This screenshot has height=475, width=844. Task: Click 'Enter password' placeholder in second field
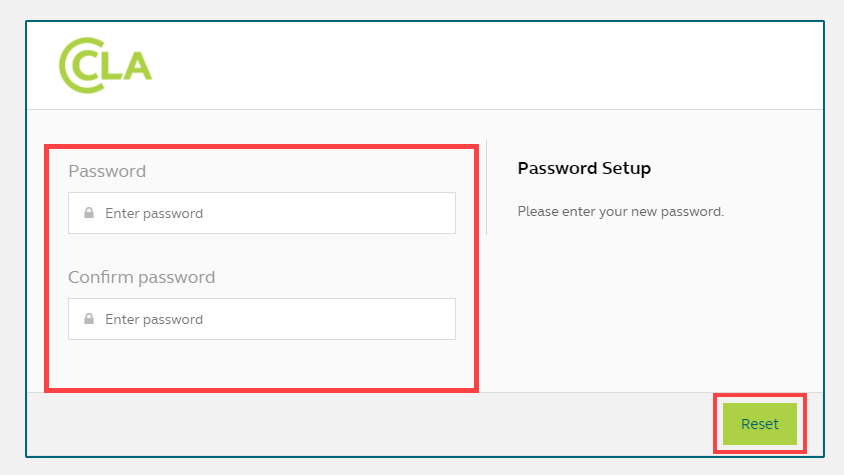154,319
